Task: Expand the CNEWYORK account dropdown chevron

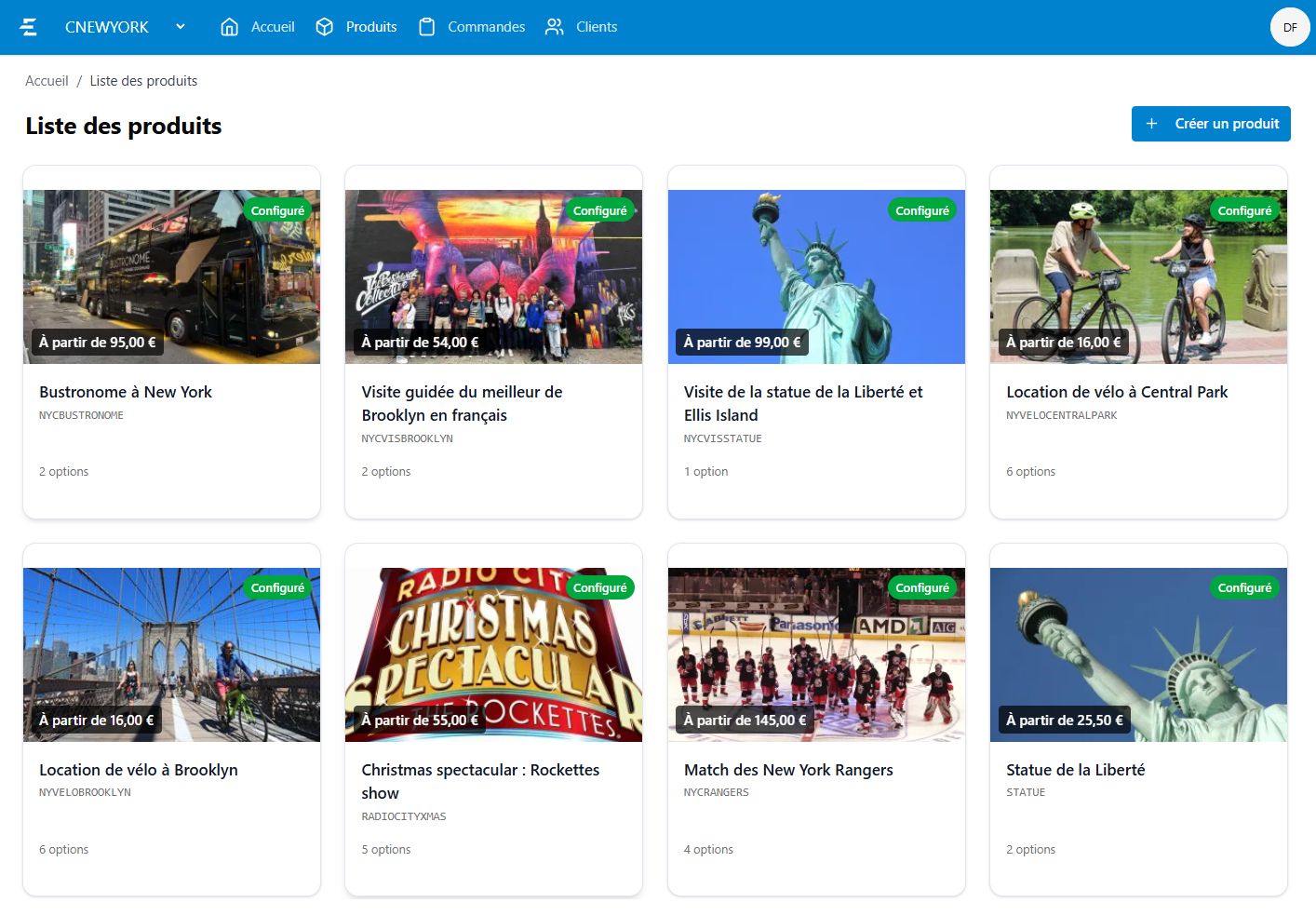Action: click(x=181, y=27)
